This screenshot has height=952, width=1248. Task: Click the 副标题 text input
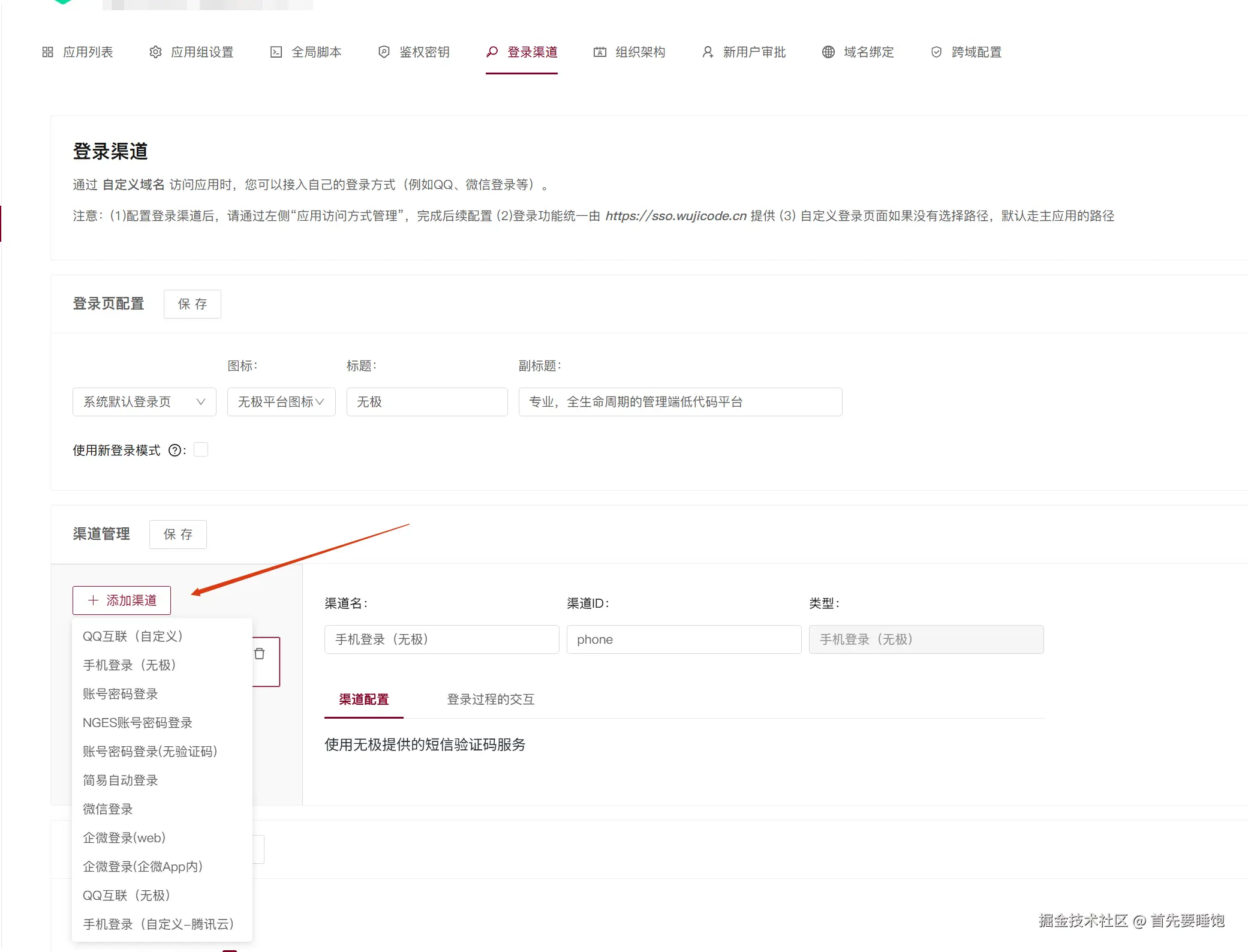(679, 402)
